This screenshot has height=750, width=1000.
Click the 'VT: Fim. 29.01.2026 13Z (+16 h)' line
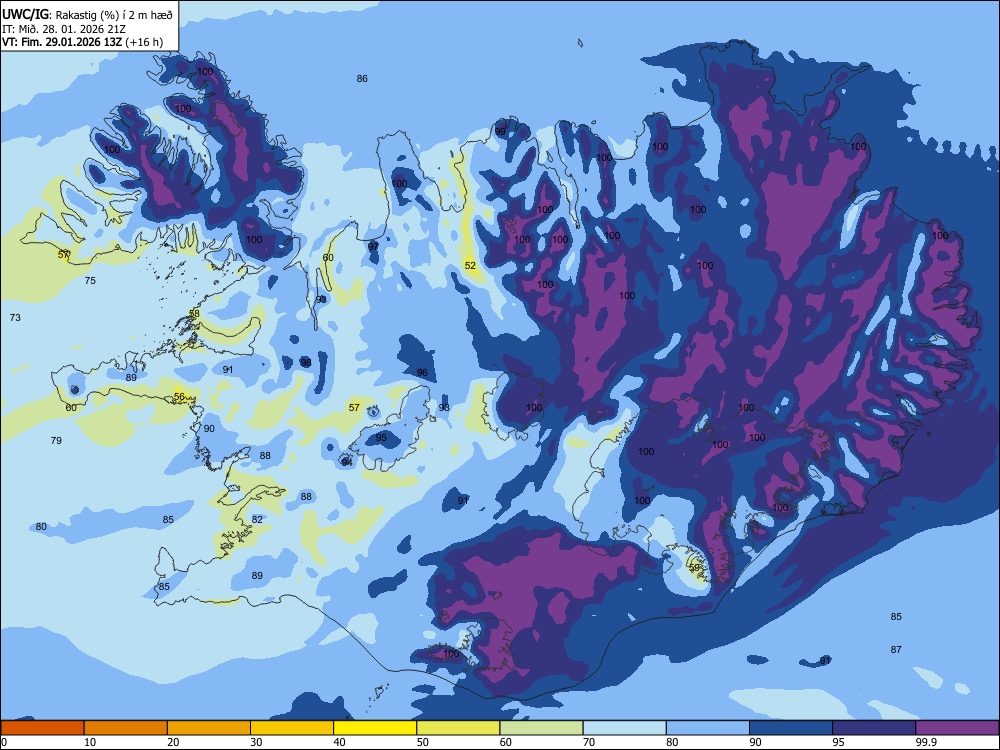point(82,42)
